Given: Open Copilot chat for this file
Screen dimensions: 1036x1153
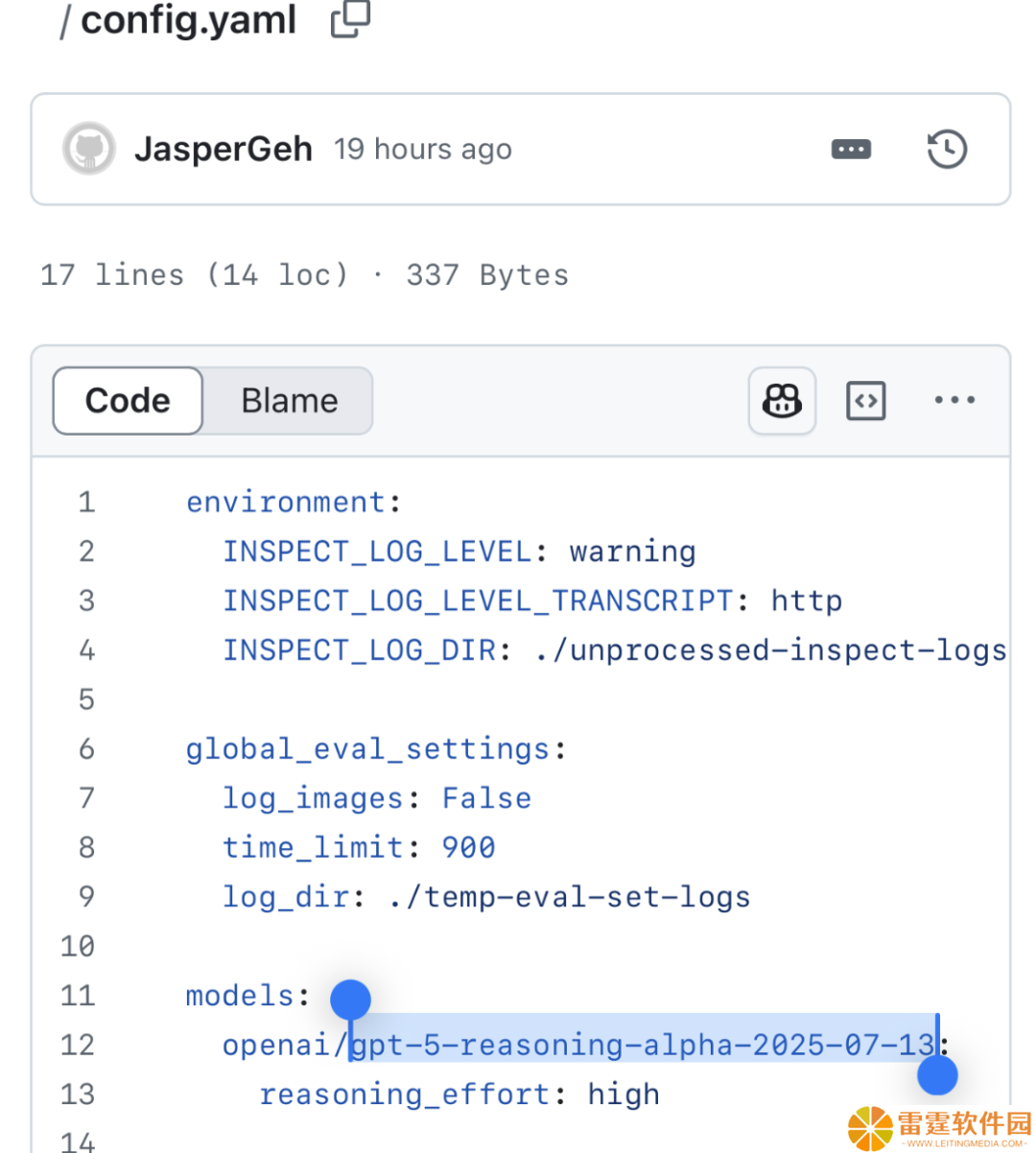Looking at the screenshot, I should (782, 400).
